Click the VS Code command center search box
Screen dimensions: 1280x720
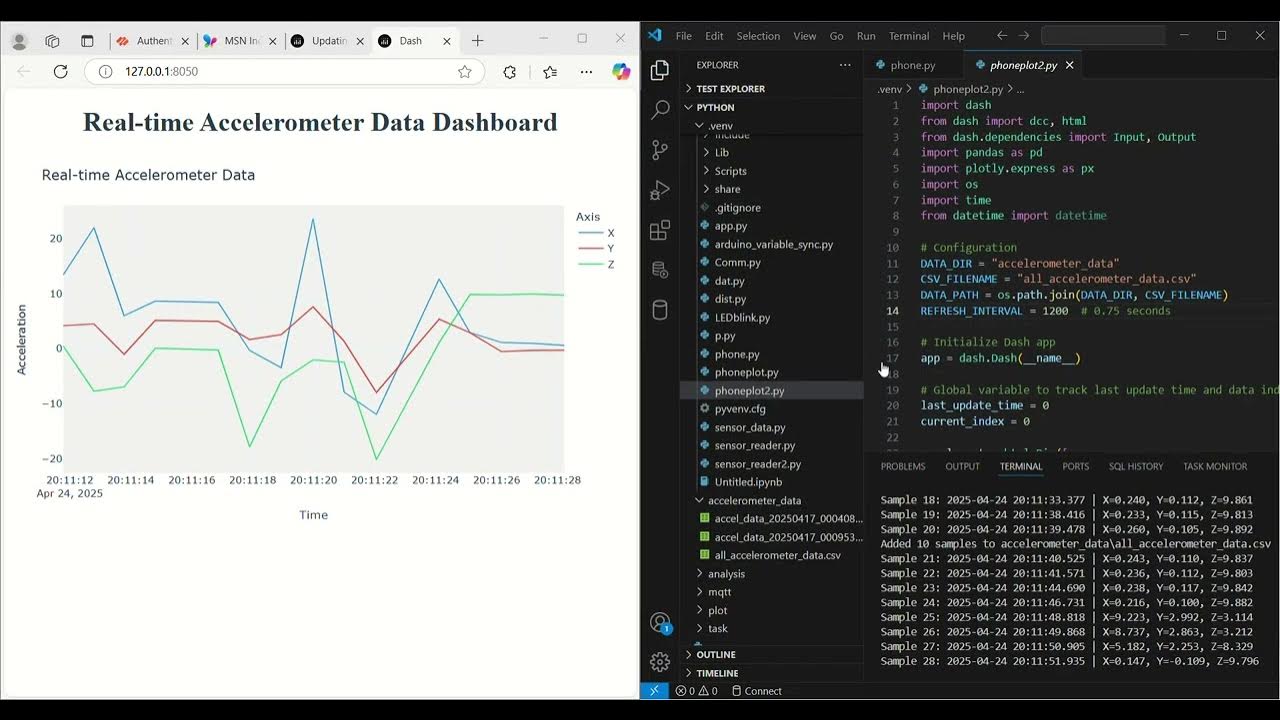click(x=1103, y=36)
